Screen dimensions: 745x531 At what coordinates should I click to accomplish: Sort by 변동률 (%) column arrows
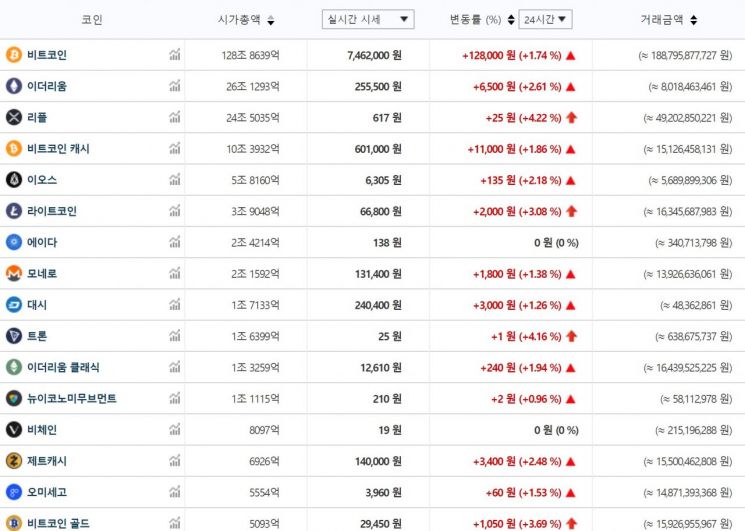pyautogui.click(x=511, y=19)
